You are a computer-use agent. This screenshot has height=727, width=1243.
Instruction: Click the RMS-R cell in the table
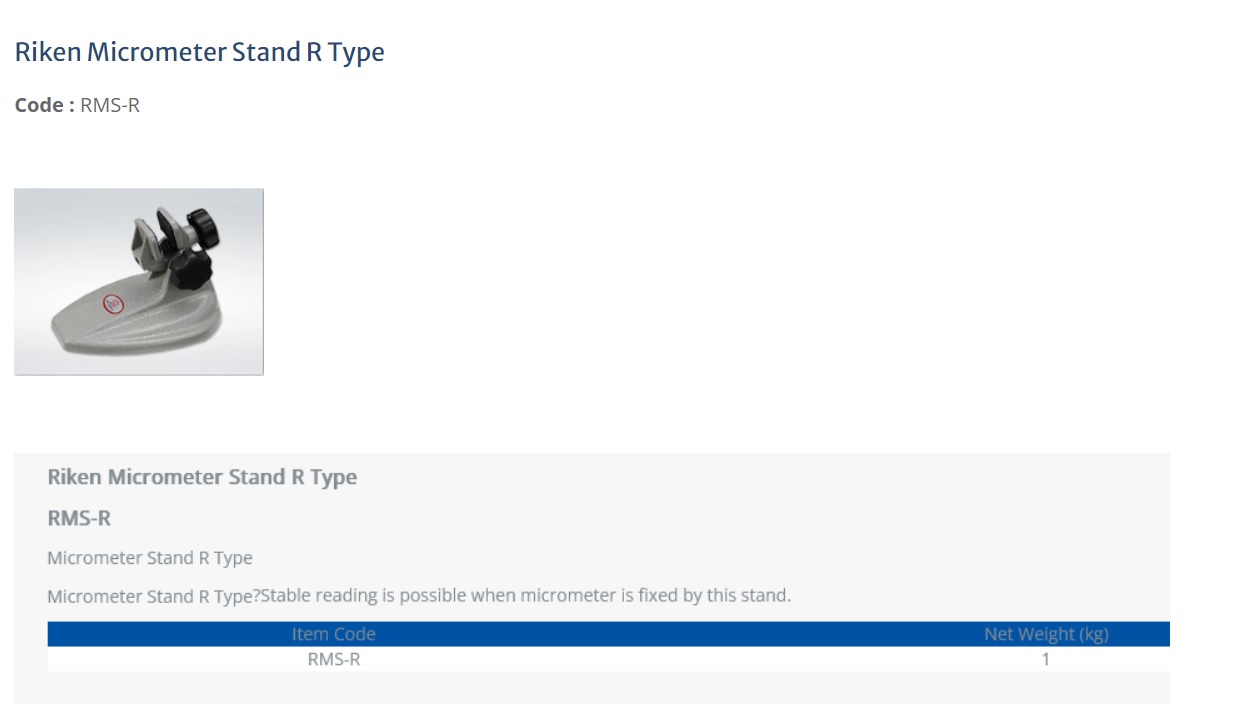(x=334, y=660)
